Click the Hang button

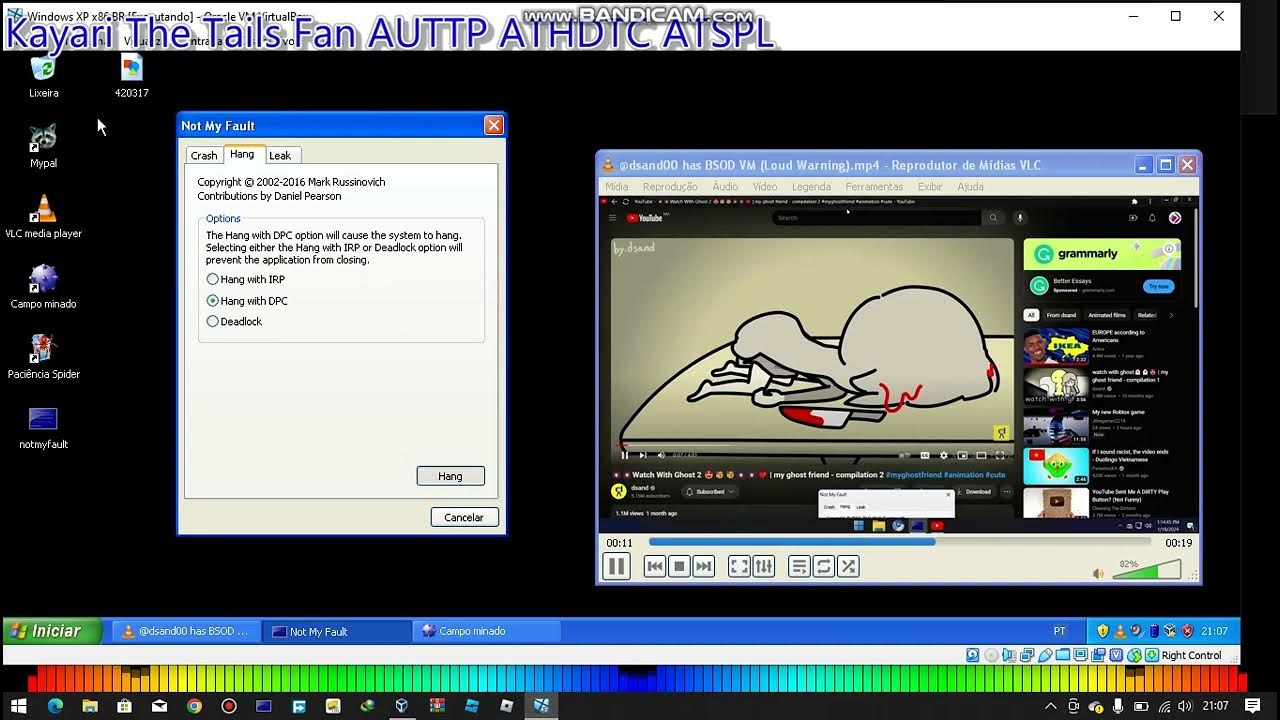click(x=450, y=476)
